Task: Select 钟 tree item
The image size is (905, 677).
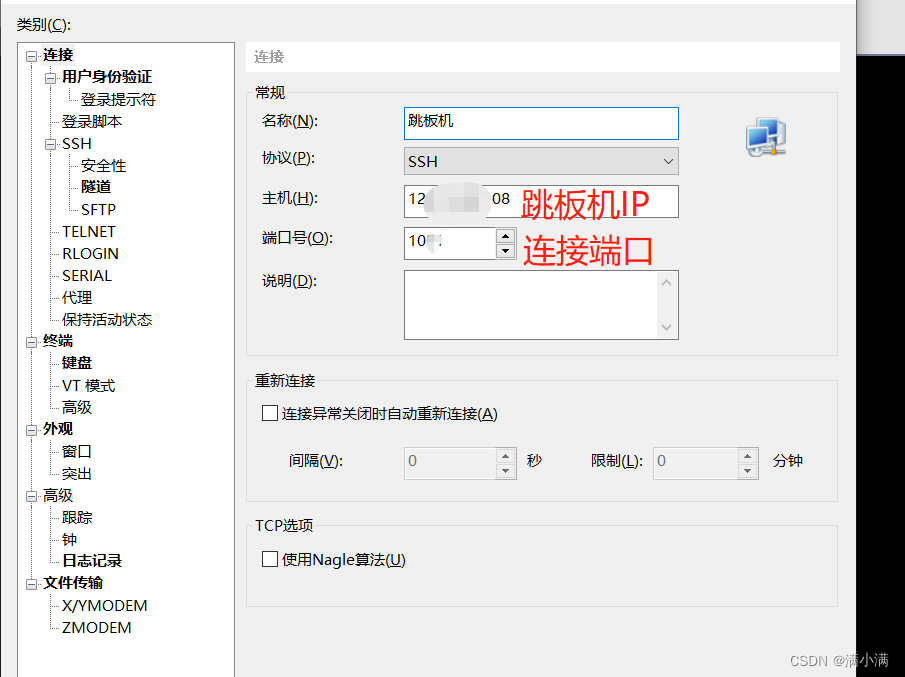Action: (x=69, y=539)
